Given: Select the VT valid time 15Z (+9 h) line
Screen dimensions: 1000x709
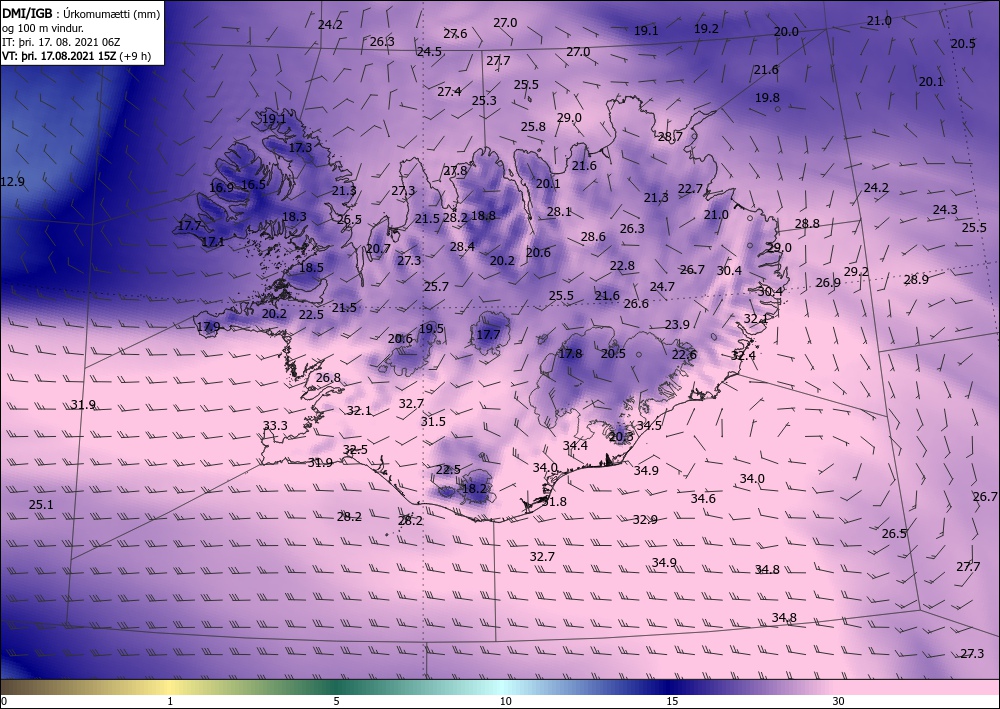Looking at the screenshot, I should (x=77, y=55).
